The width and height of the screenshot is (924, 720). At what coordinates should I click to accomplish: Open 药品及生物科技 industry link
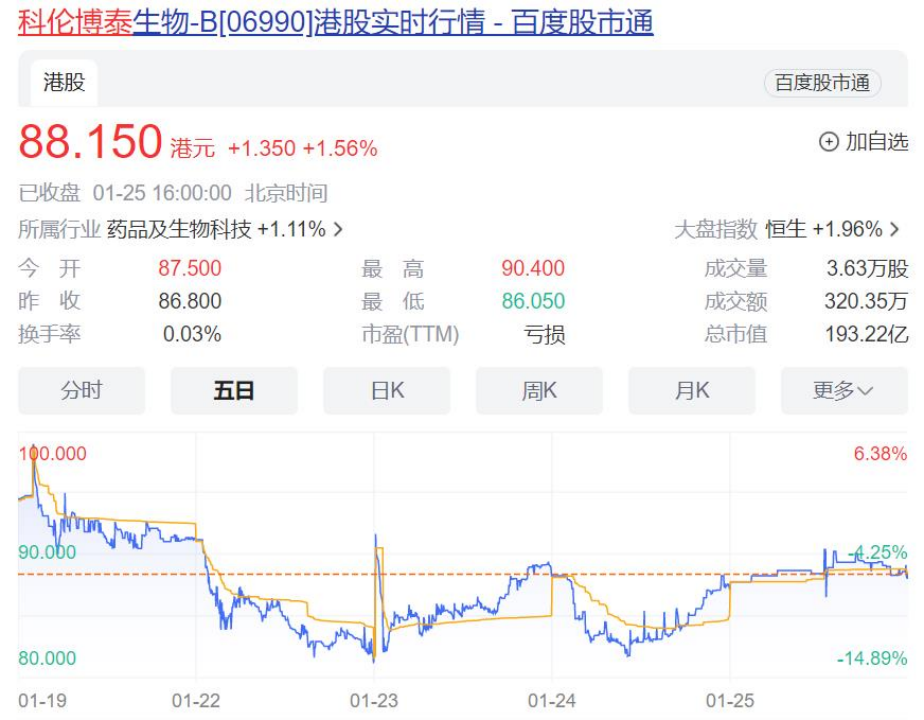point(179,229)
